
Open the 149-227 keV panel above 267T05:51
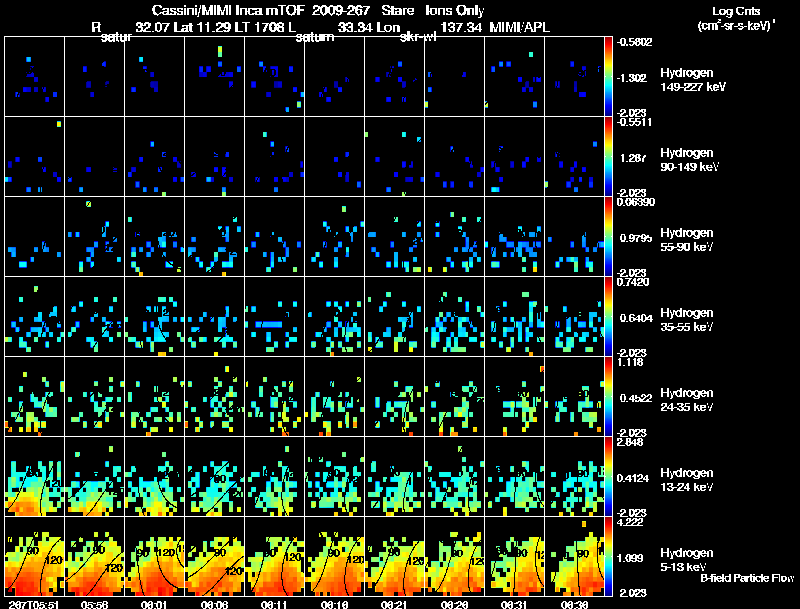pos(35,77)
